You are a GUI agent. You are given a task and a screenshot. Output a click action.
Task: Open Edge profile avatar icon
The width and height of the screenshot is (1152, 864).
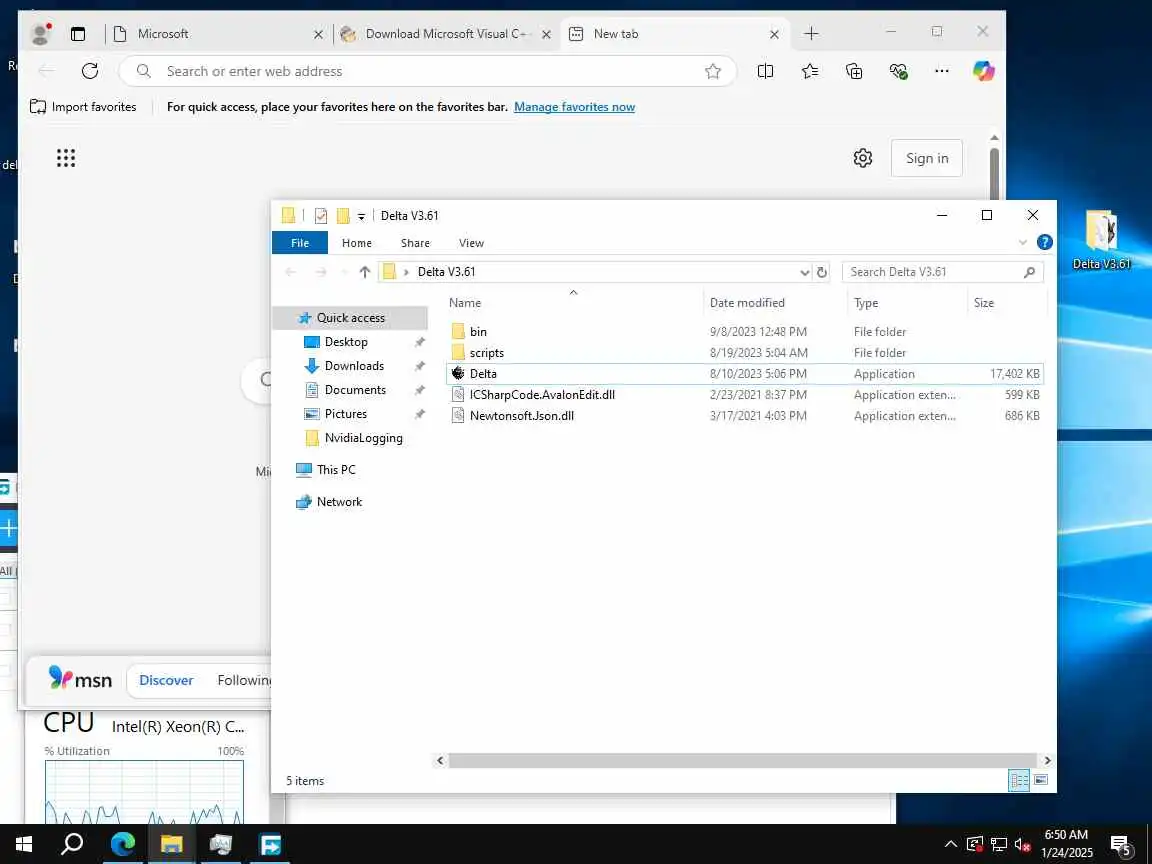41,33
